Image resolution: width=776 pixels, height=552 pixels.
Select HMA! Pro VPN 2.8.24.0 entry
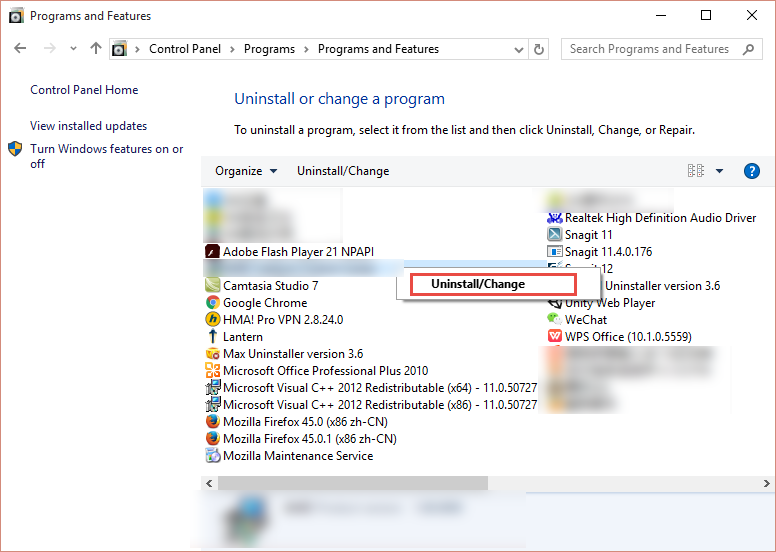coord(283,320)
